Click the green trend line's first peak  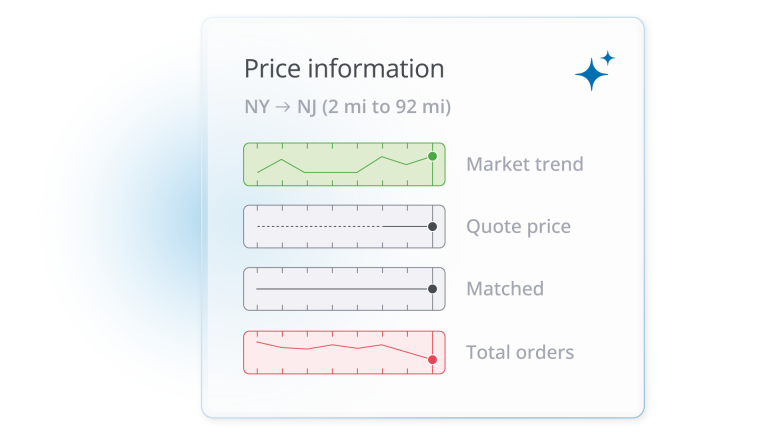pos(283,159)
